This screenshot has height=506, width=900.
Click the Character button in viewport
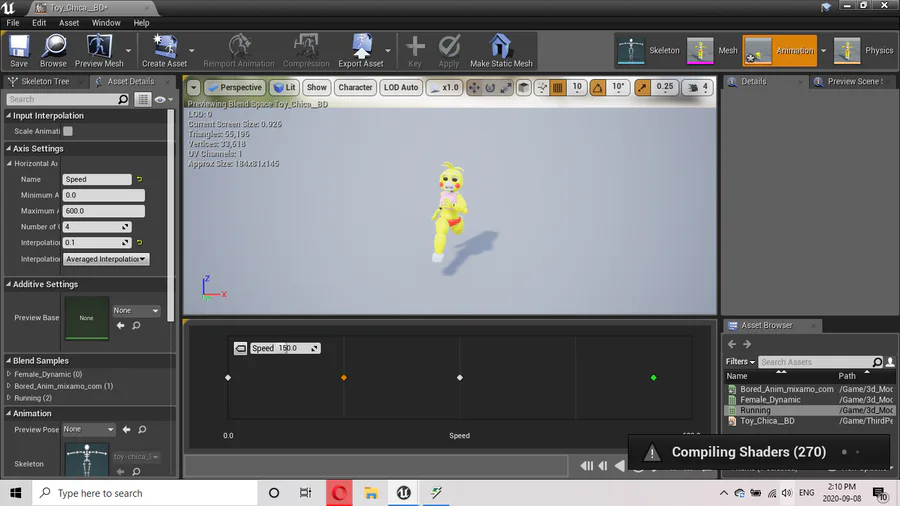coord(355,87)
